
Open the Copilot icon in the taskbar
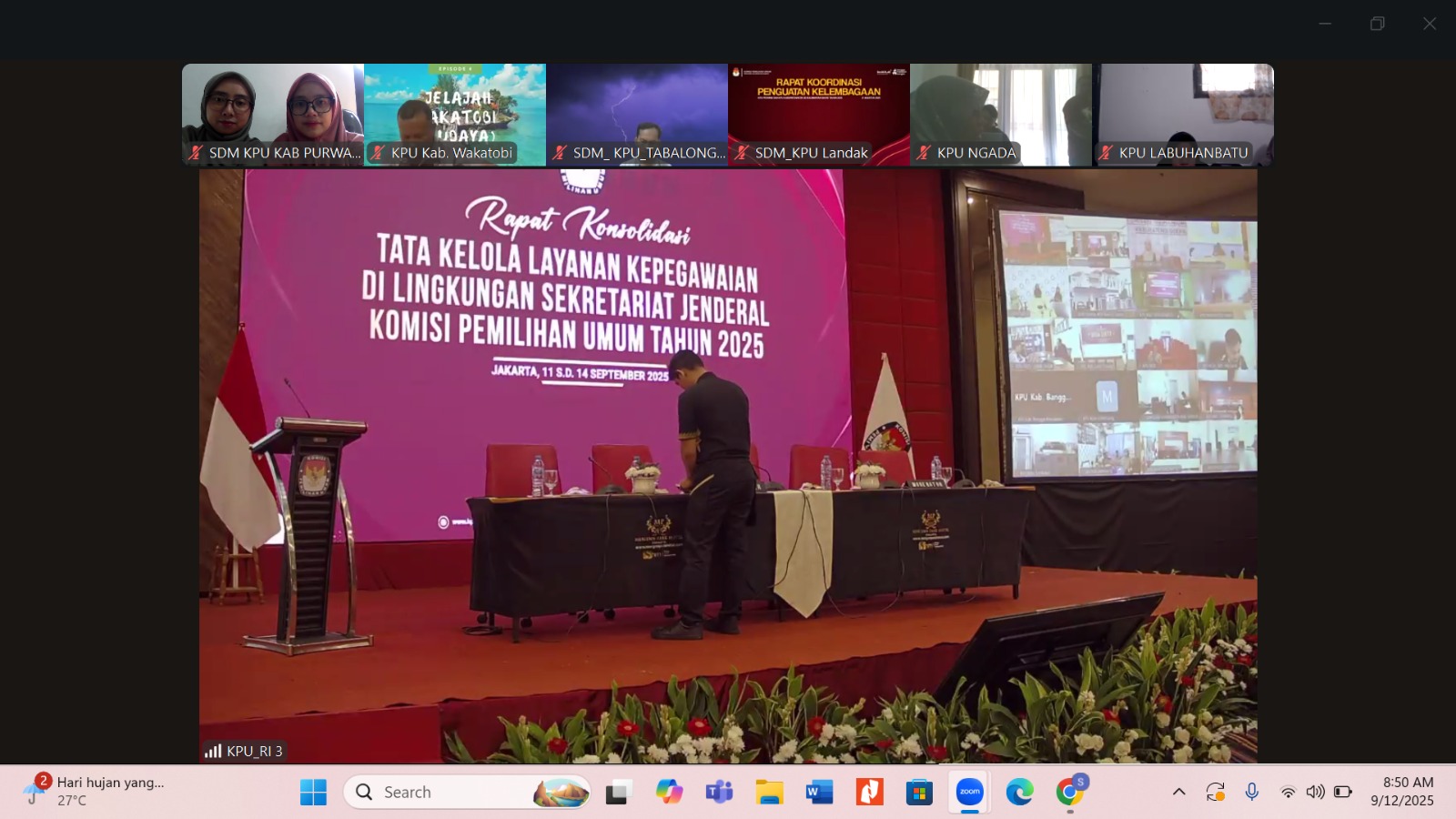(x=669, y=792)
